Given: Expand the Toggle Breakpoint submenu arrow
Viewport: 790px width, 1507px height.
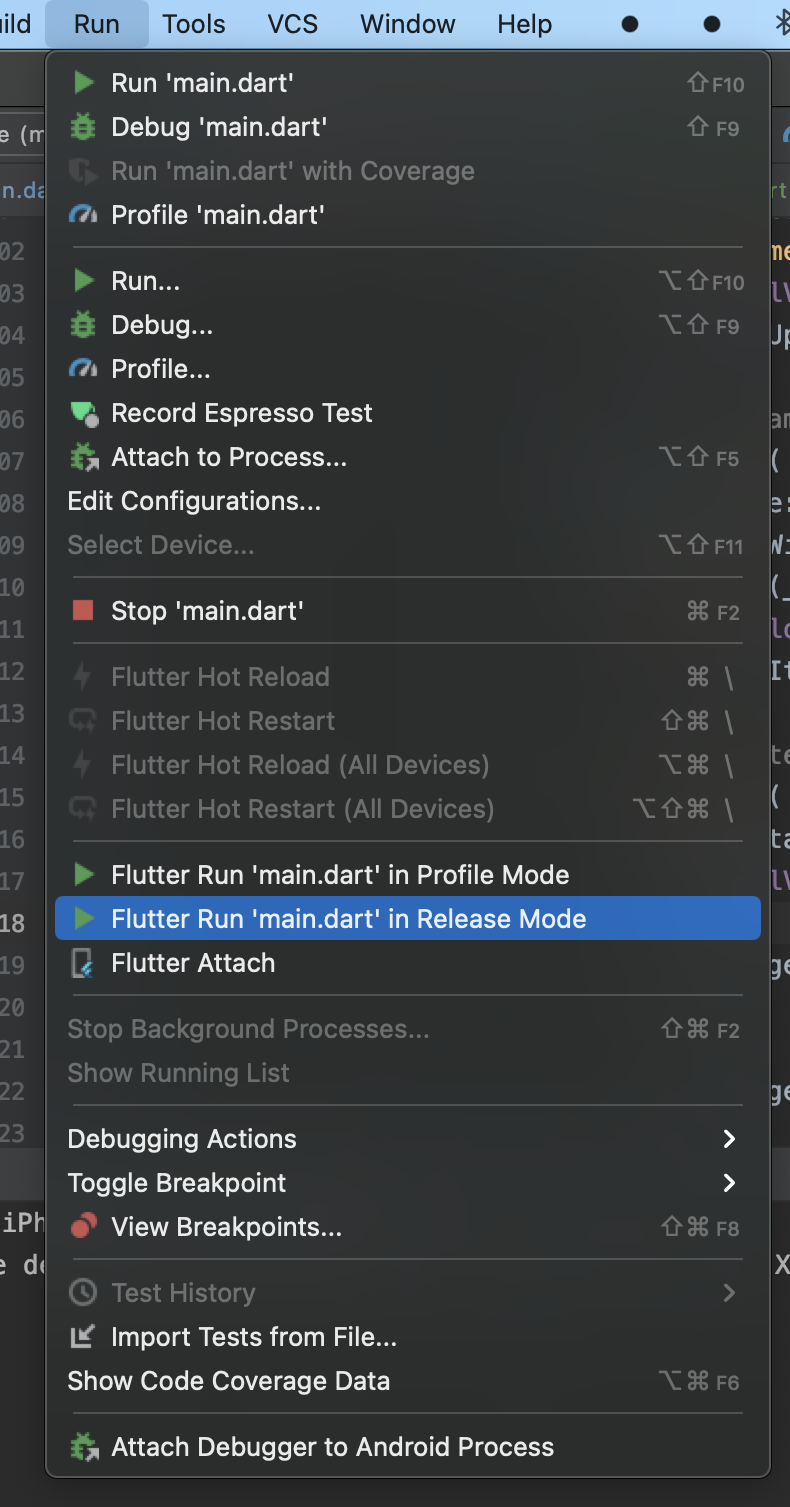Looking at the screenshot, I should 729,1183.
